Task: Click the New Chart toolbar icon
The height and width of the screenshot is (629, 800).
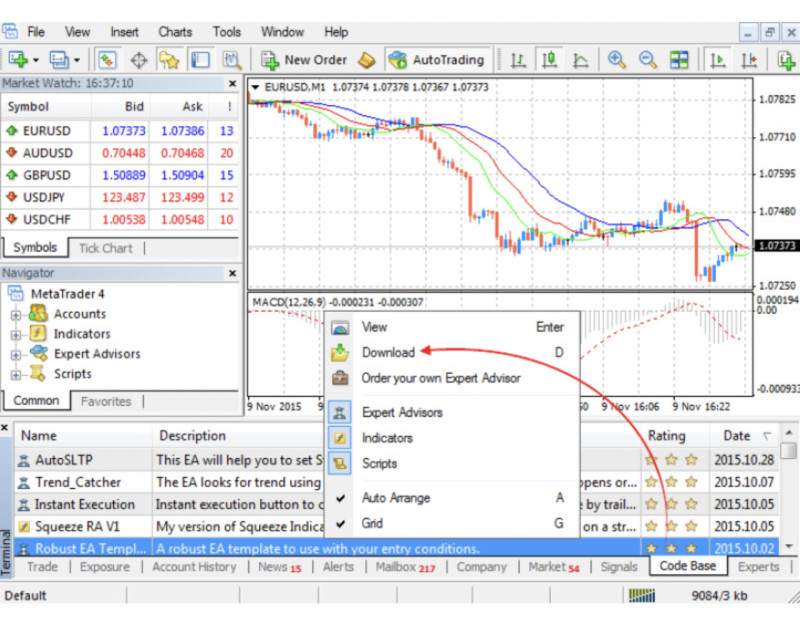Action: [x=18, y=60]
